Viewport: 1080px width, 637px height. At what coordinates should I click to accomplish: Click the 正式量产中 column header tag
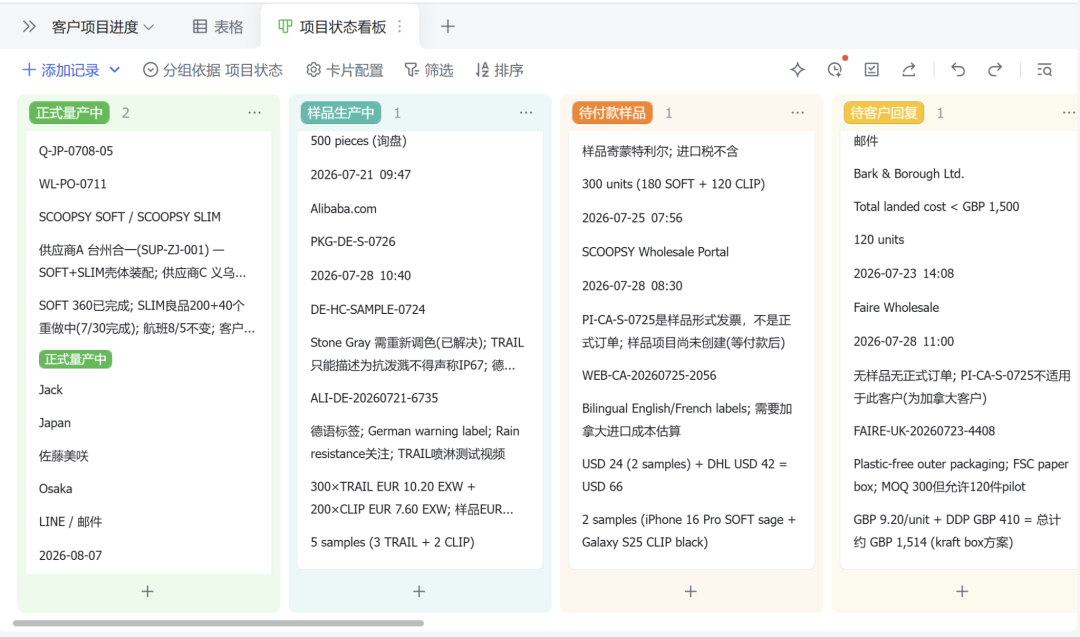pos(69,113)
